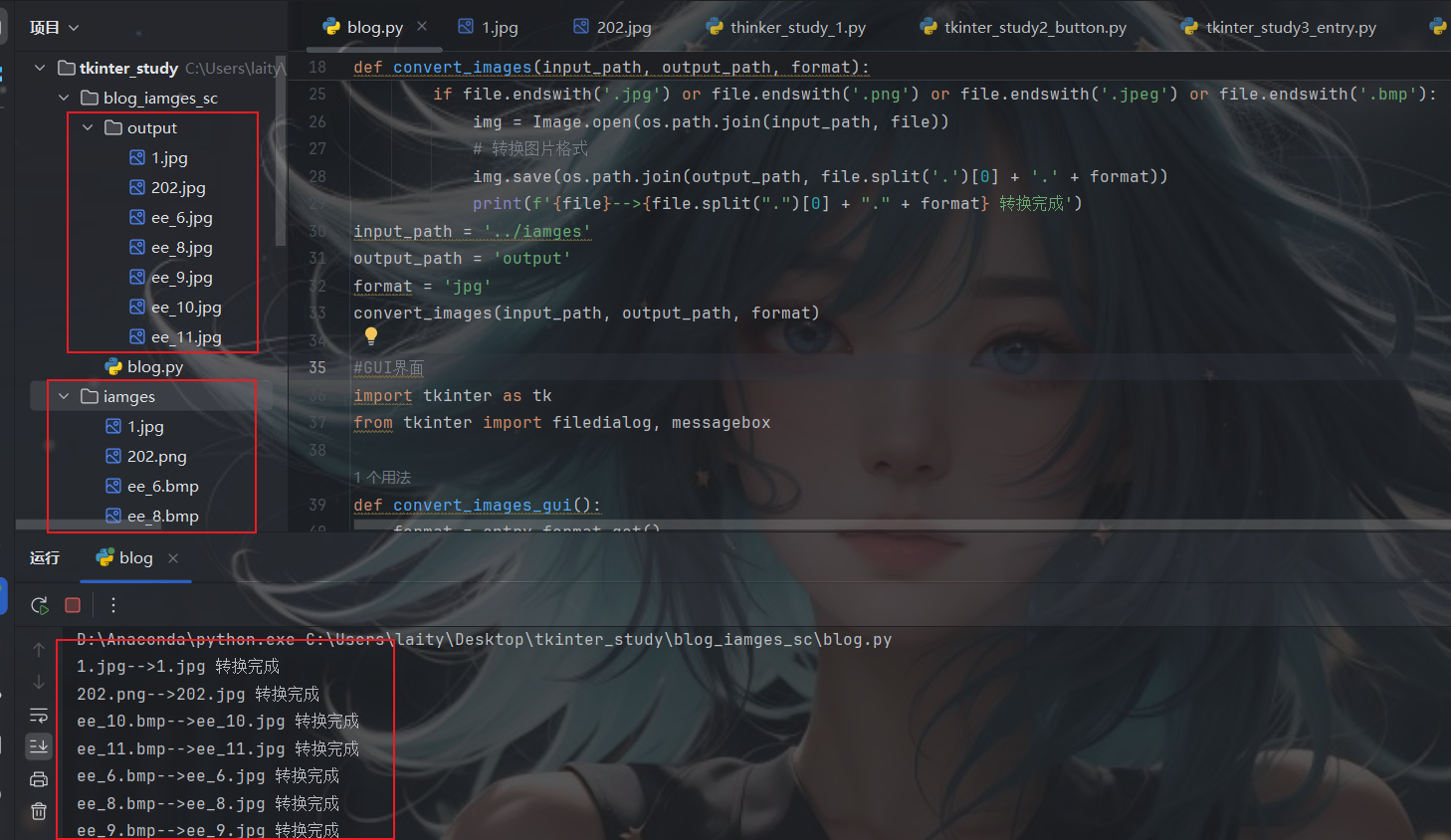Click the up-arrow icon in the console sidebar
Screen dimensions: 1451x840
click(39, 650)
